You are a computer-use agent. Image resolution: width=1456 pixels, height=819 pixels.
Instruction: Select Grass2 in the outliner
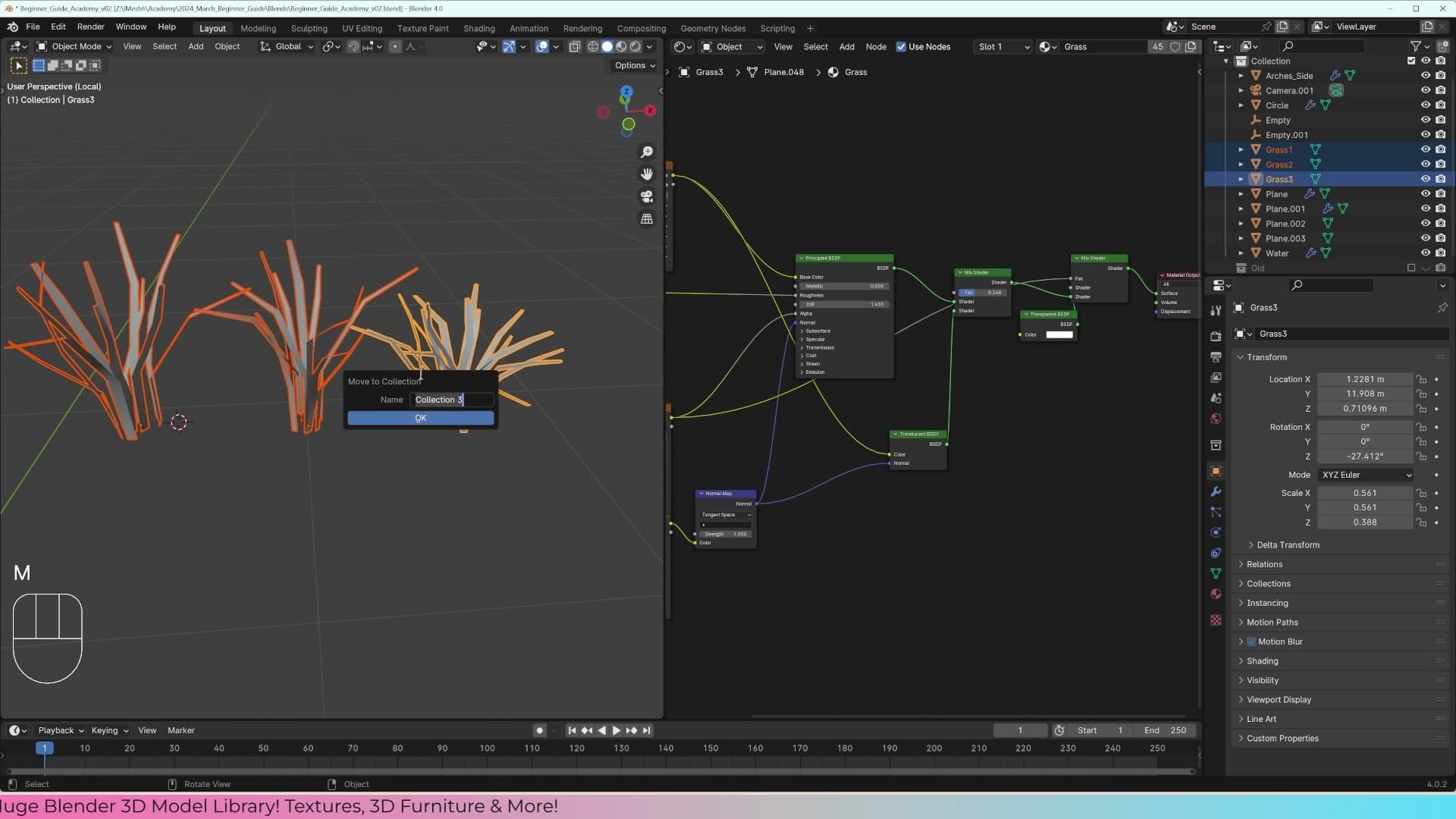point(1279,165)
